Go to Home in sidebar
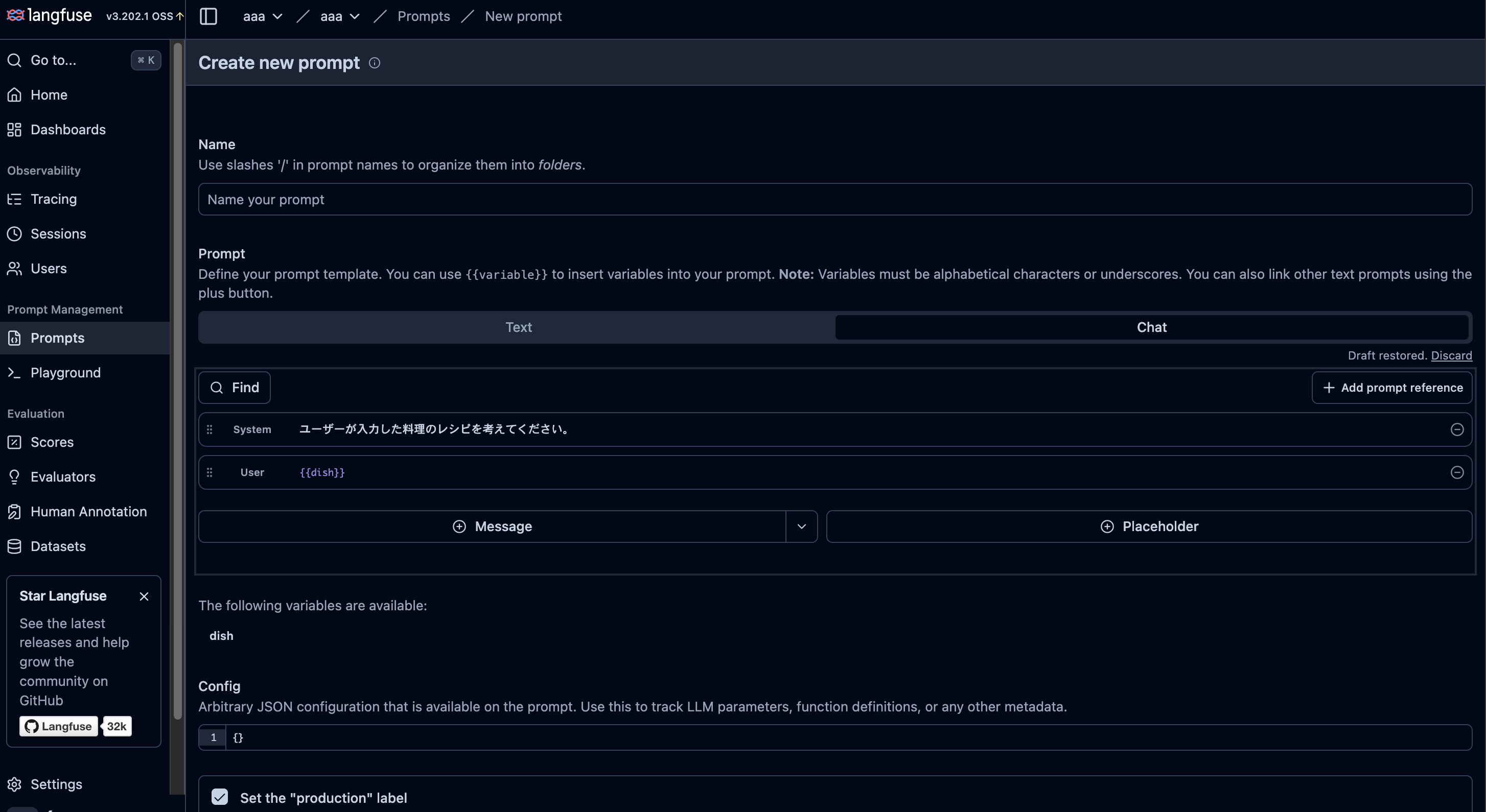 point(84,94)
